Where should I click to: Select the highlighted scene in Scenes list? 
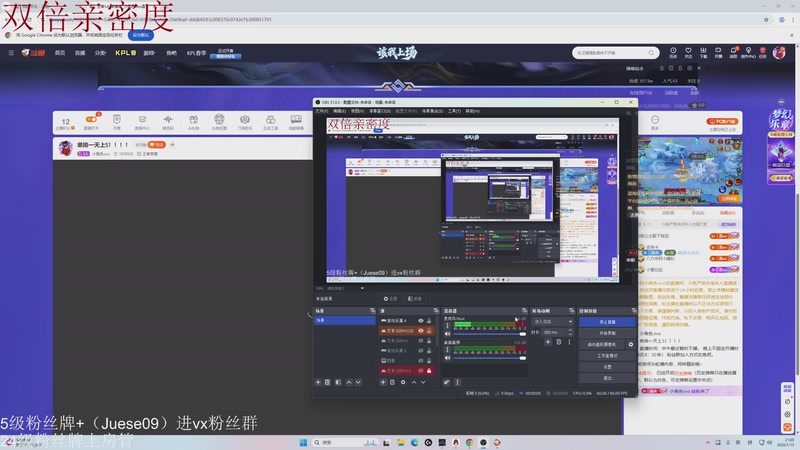click(x=345, y=320)
